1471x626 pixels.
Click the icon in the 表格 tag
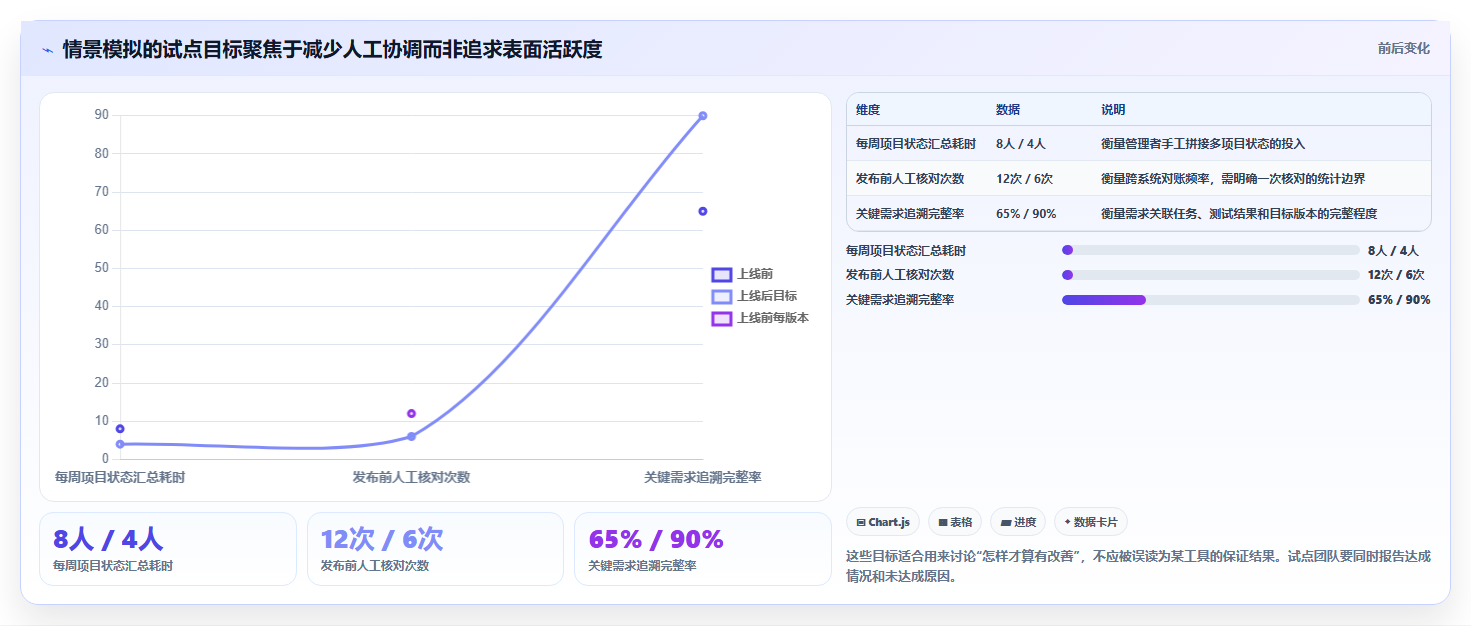[x=943, y=522]
